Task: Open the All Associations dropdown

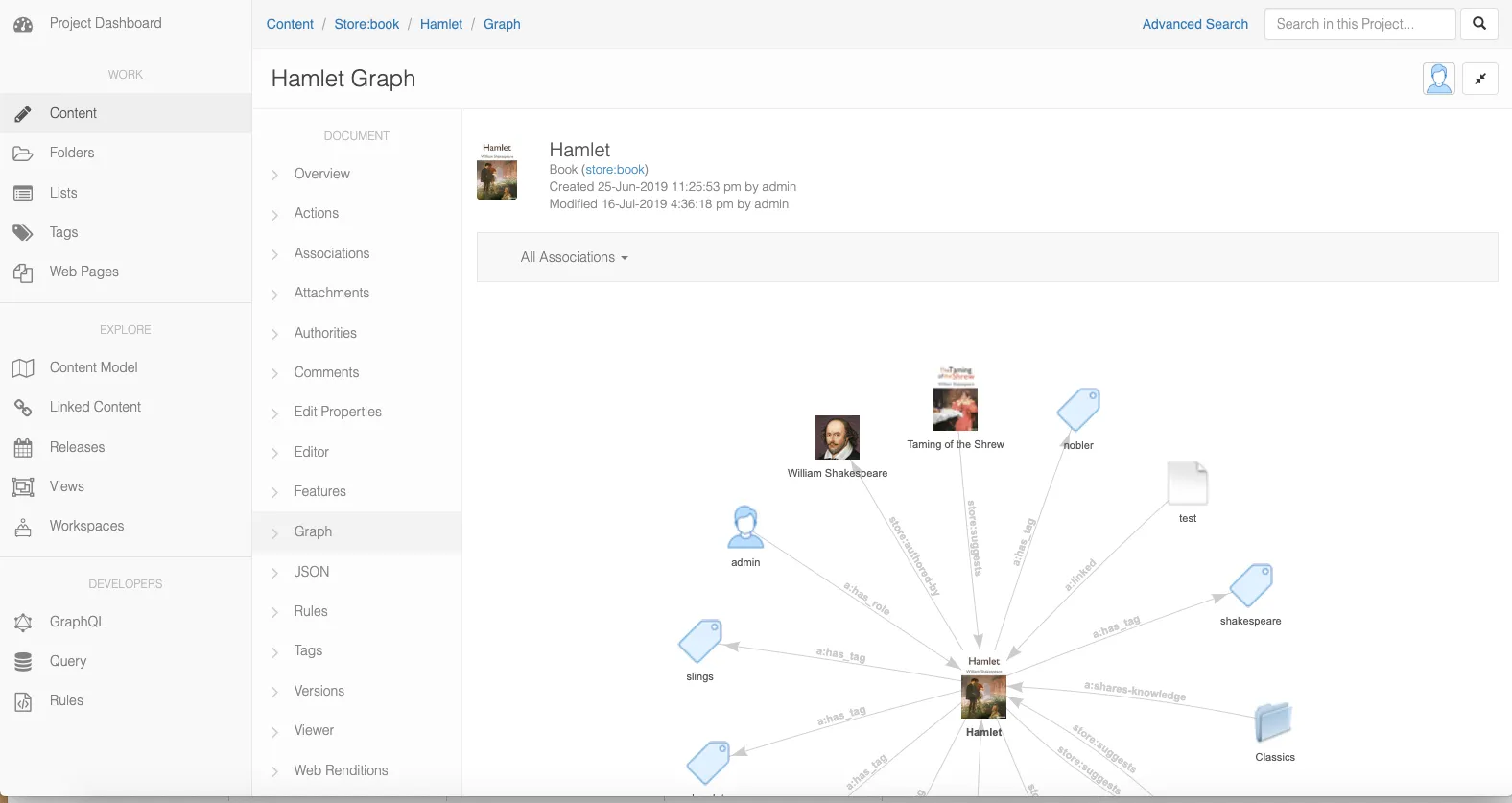Action: click(x=574, y=257)
